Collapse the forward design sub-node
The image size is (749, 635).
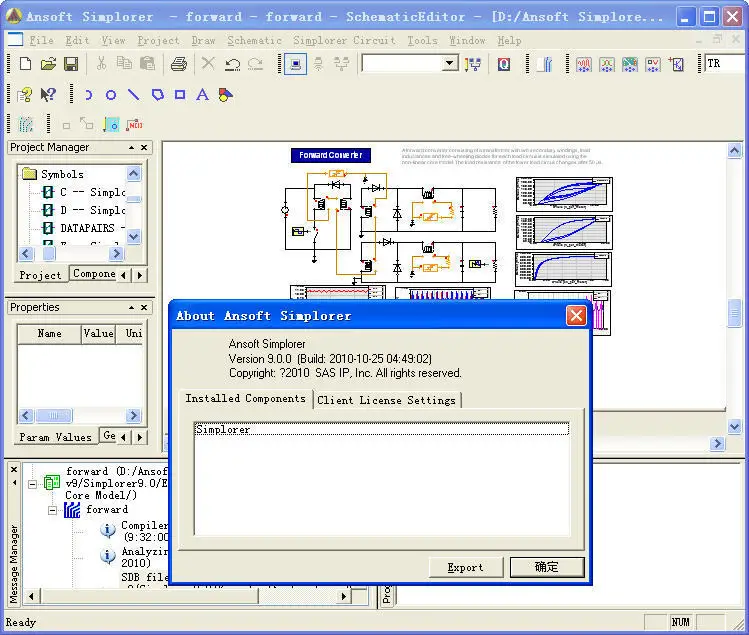point(53,510)
